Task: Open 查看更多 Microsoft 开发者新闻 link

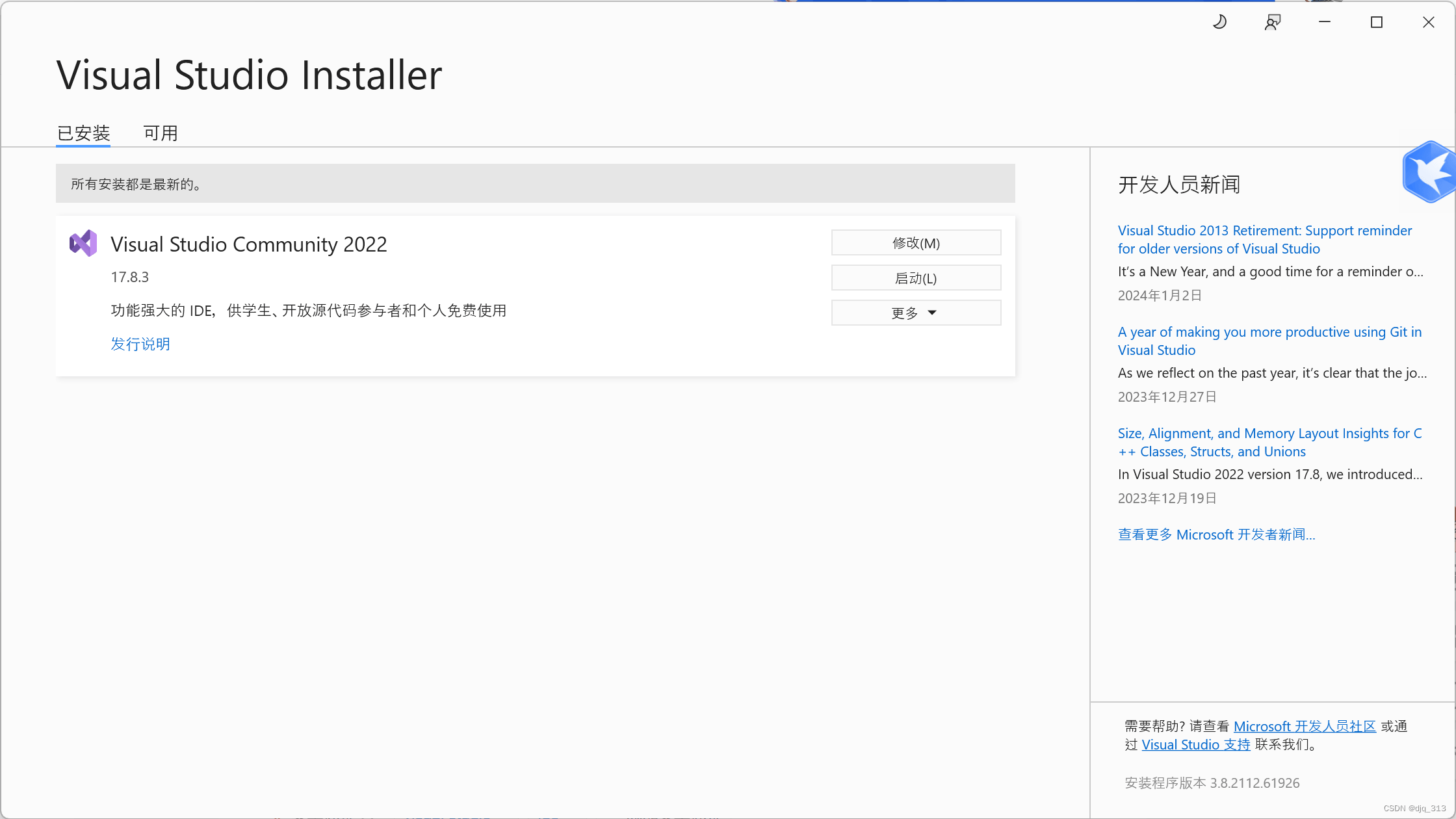Action: coord(1216,534)
